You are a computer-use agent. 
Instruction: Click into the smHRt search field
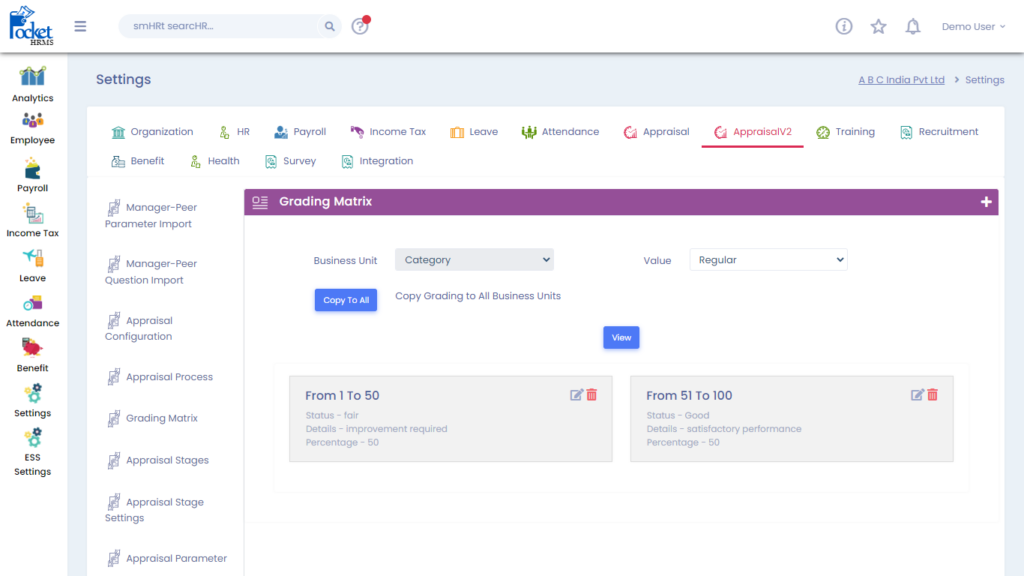click(x=220, y=27)
